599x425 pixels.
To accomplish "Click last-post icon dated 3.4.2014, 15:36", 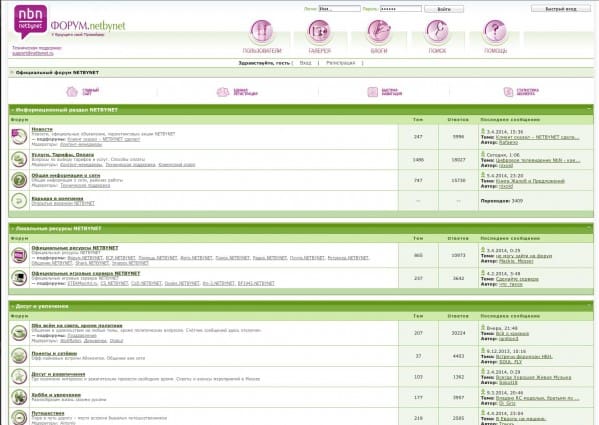I will click(x=483, y=131).
